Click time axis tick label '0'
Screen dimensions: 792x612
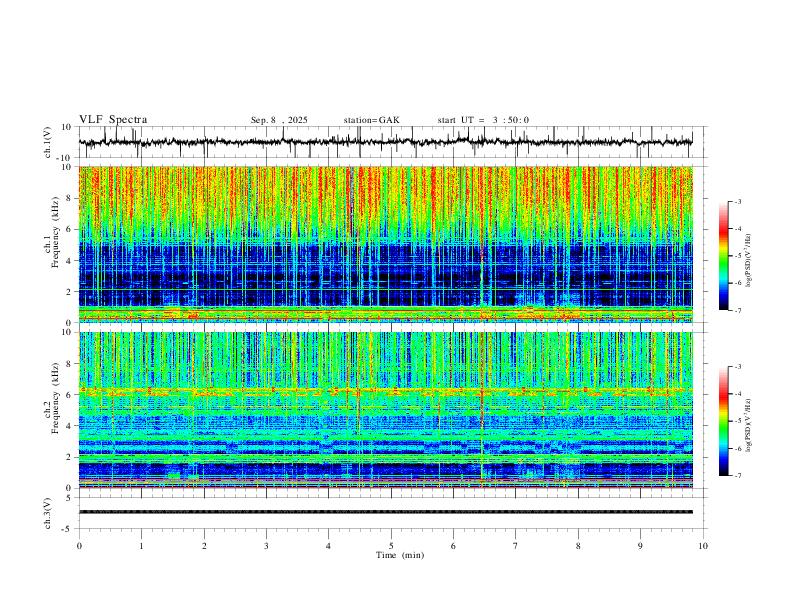(79, 546)
